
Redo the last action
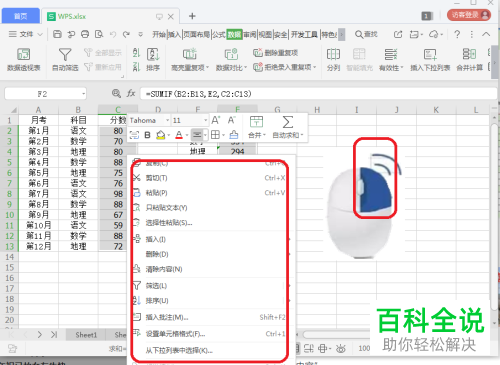[126, 34]
